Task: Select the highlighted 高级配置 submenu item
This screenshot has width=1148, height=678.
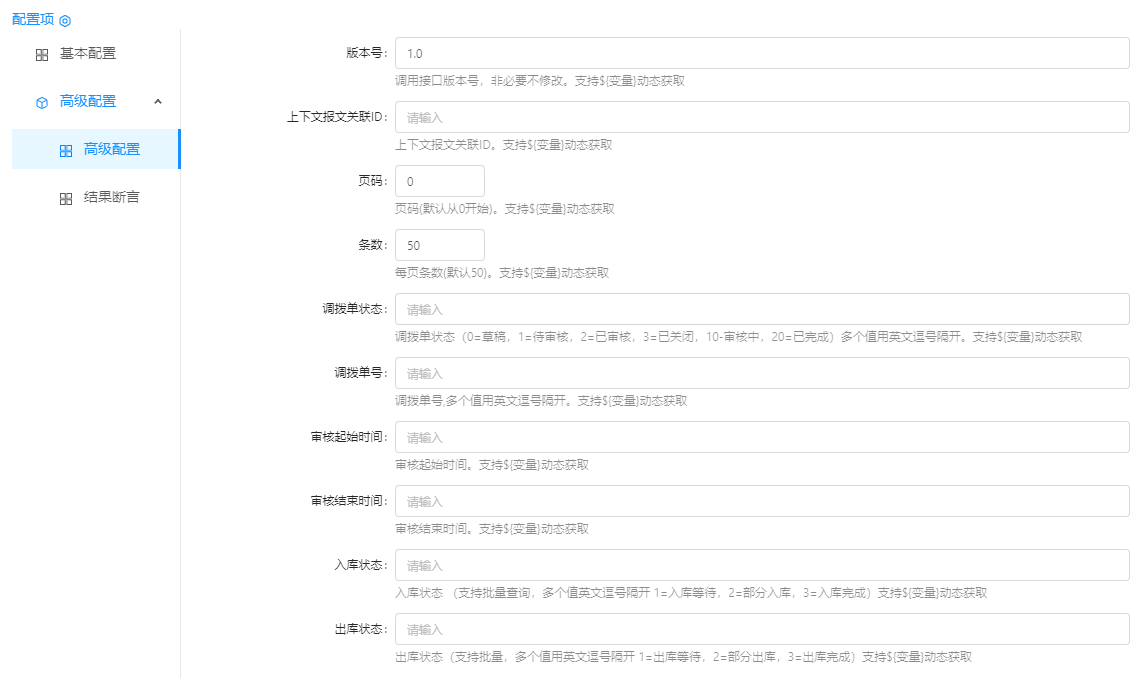Action: point(112,150)
